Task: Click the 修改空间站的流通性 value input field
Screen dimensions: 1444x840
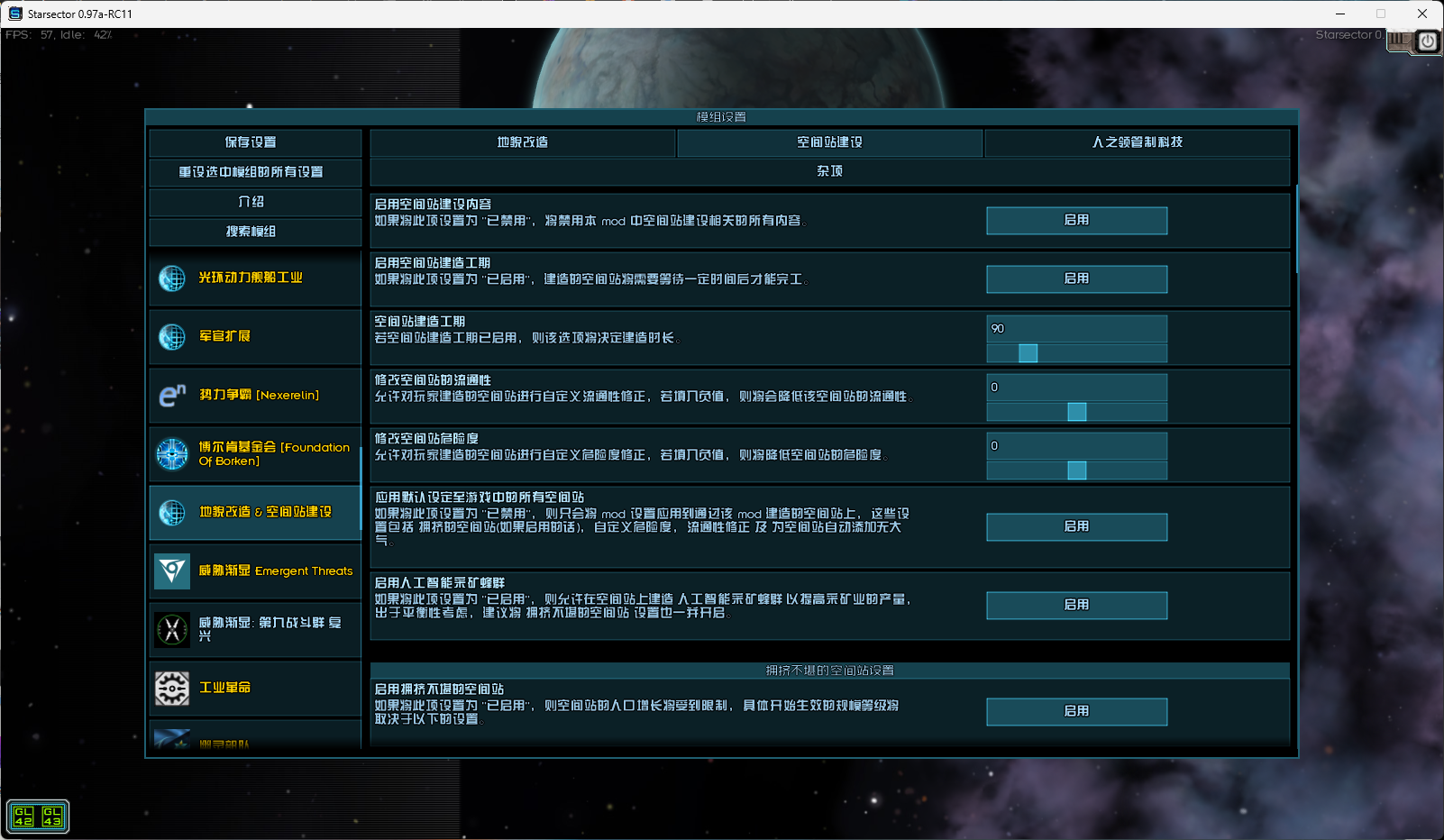Action: 1076,388
